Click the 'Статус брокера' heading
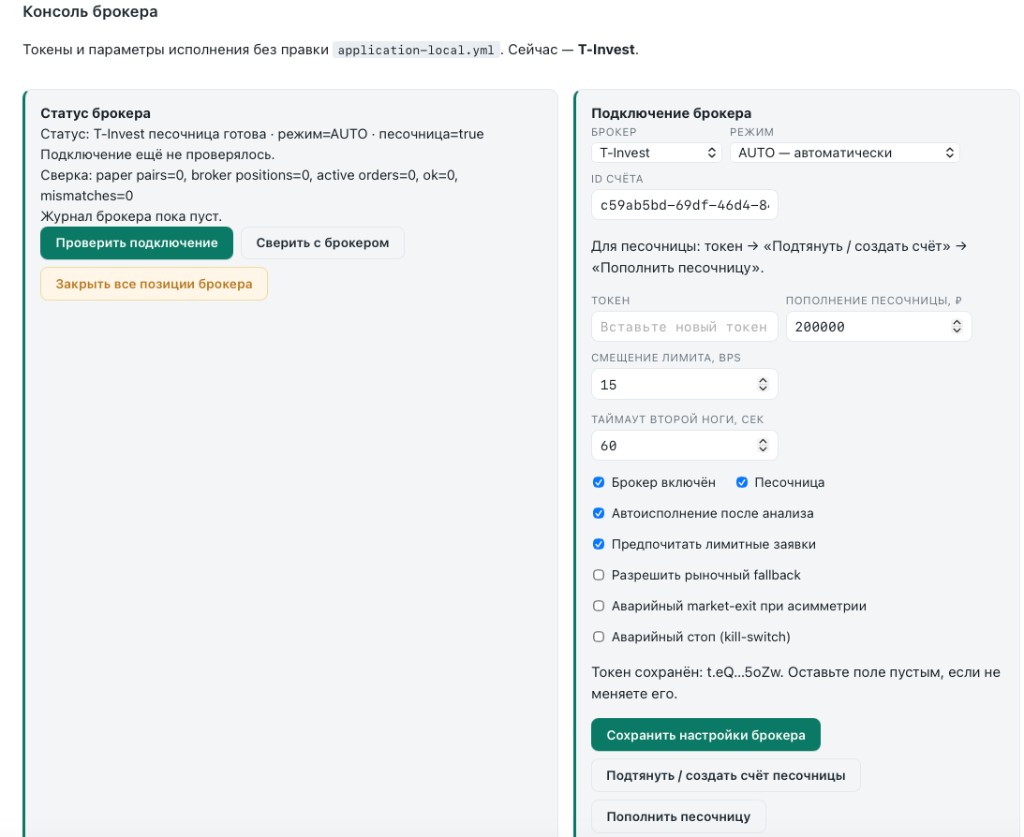 95,113
